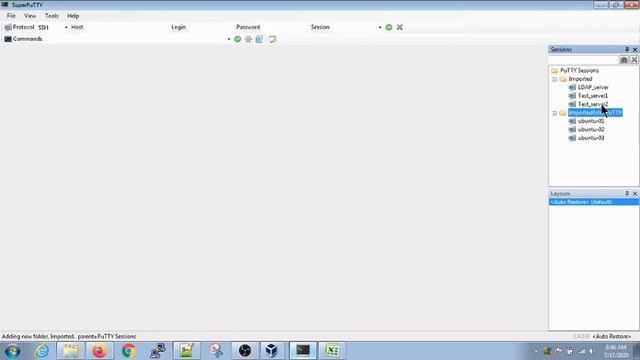640x360 pixels.
Task: Click the taskbar clock
Action: click(x=616, y=351)
